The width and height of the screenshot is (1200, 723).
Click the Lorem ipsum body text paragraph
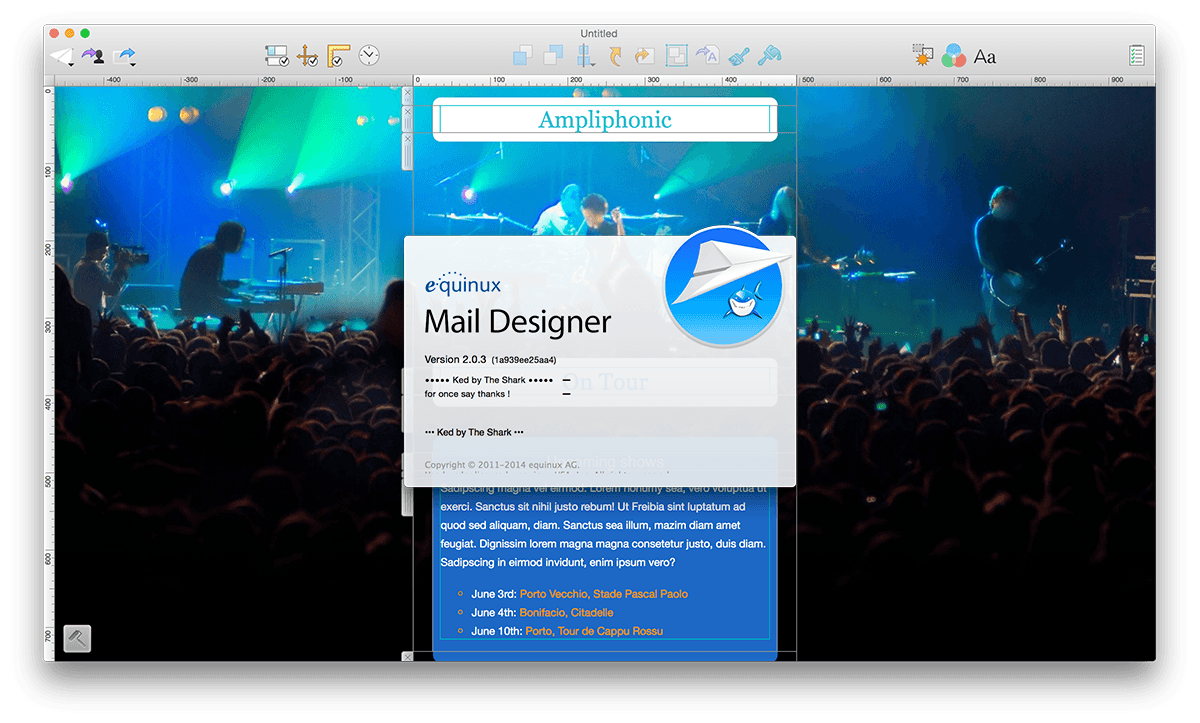604,525
